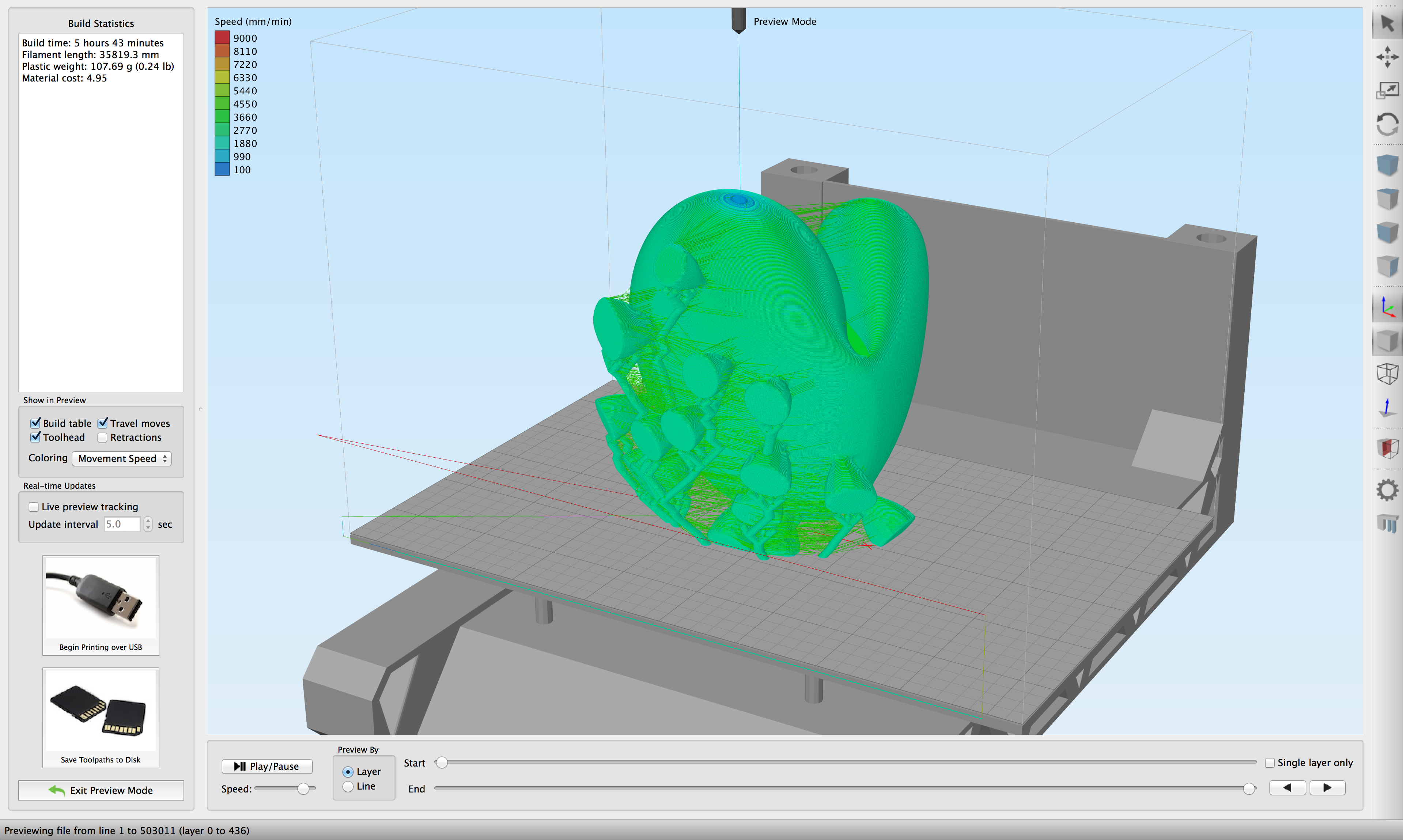Click the support structures icon
1403x840 pixels.
pos(1388,522)
